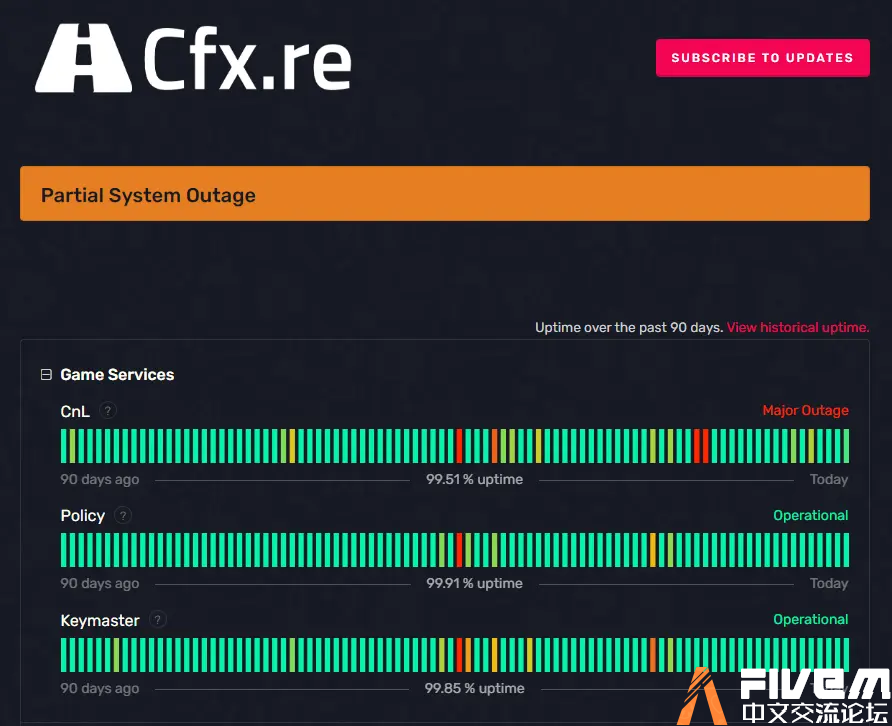The image size is (892, 726).
Task: Click the CnL component name
Action: click(x=75, y=411)
